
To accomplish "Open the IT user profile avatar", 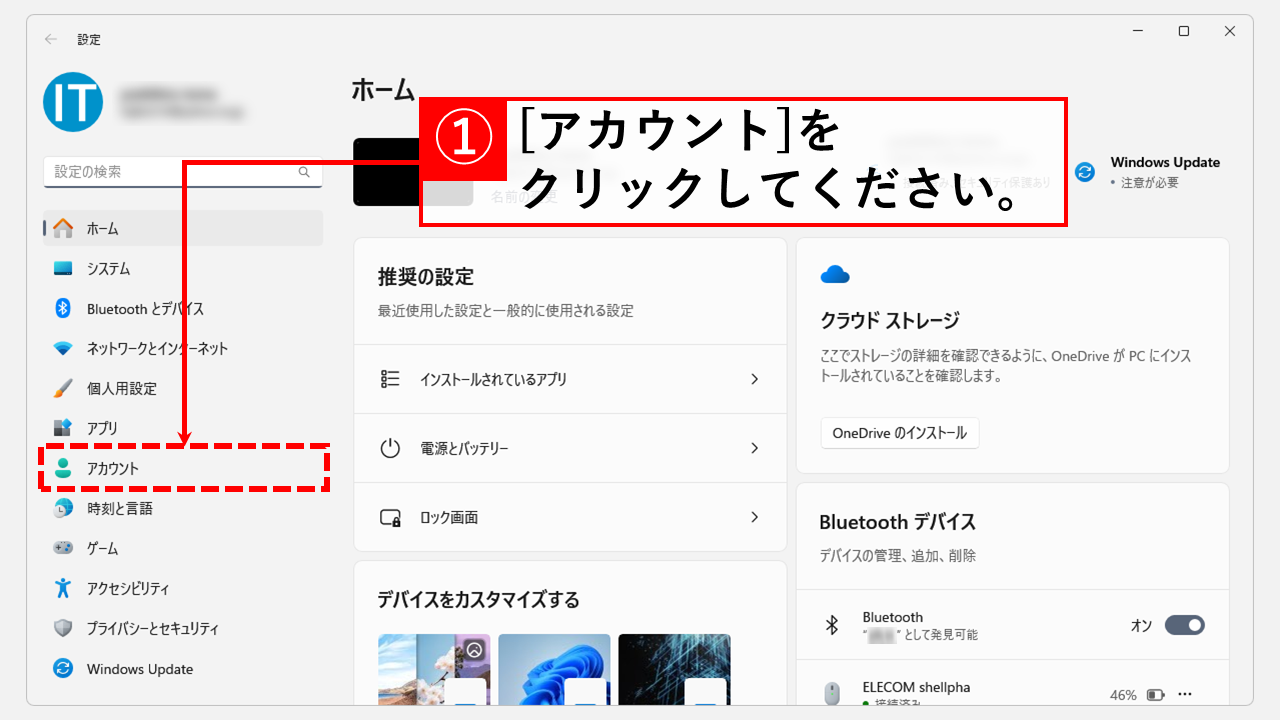I will [73, 101].
